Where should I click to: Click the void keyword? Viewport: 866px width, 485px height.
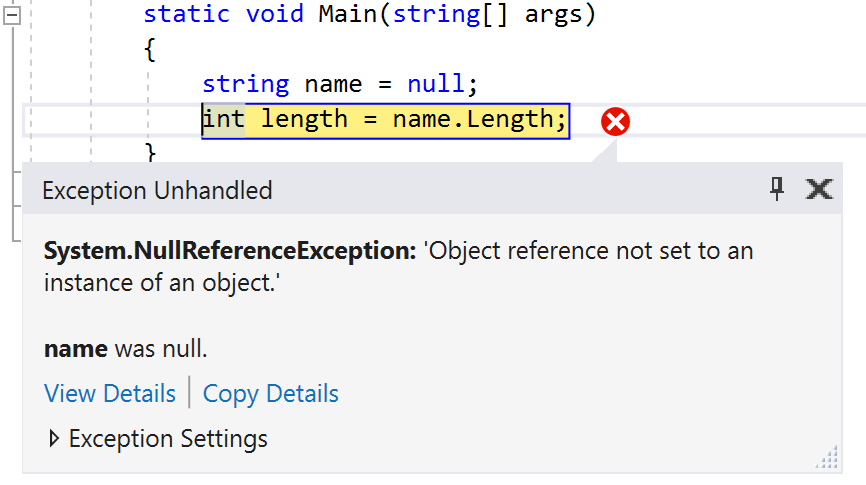(x=275, y=14)
